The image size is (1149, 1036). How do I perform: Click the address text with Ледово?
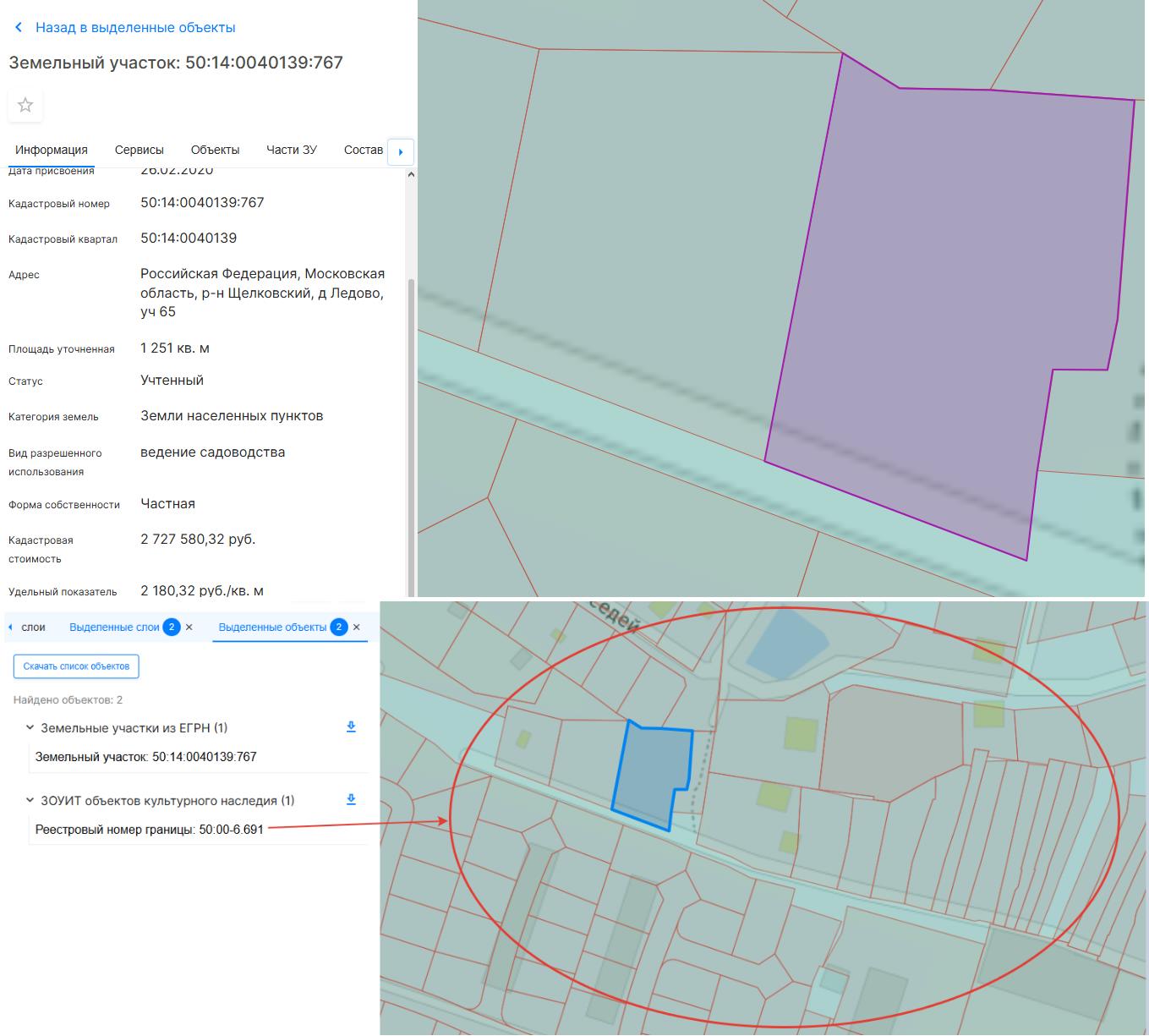point(263,293)
